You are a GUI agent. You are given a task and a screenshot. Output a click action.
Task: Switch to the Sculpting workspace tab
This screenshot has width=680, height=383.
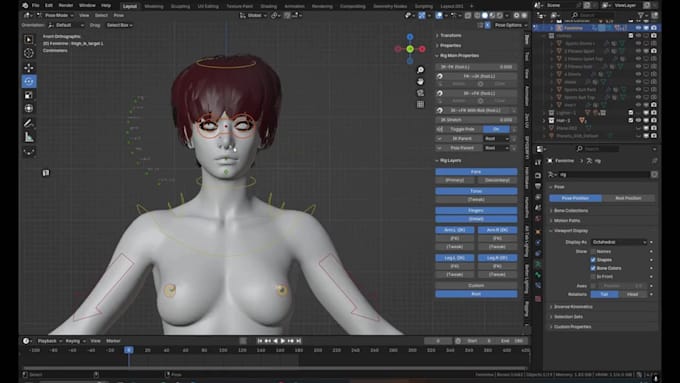[x=180, y=7]
